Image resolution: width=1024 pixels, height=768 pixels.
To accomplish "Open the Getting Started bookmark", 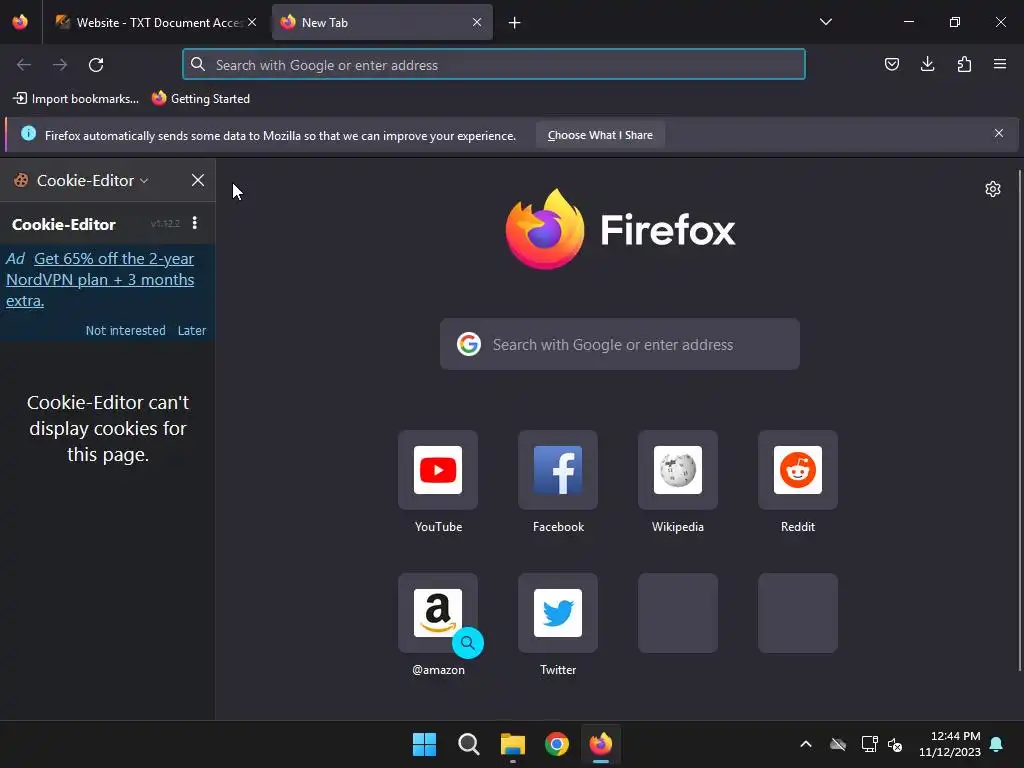I will 201,99.
